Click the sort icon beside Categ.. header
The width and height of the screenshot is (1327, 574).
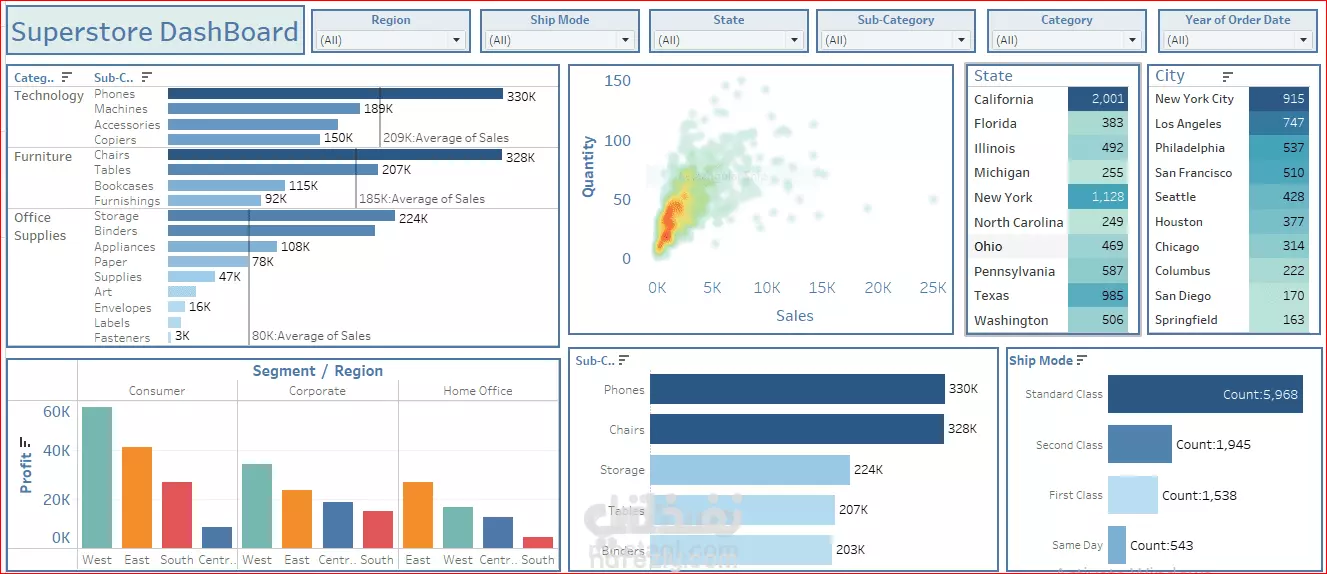coord(67,77)
